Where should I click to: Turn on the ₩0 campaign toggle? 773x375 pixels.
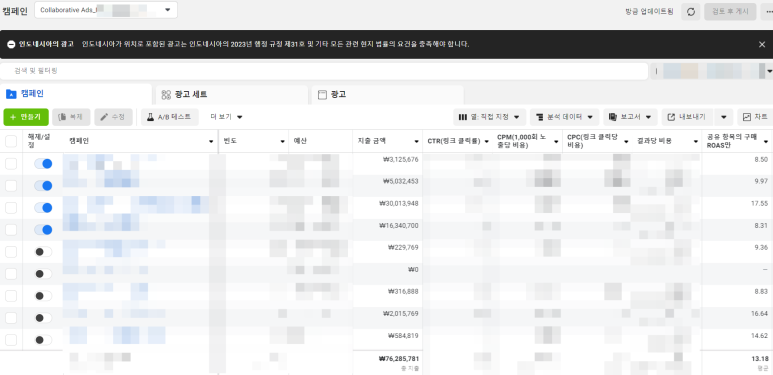coord(43,274)
